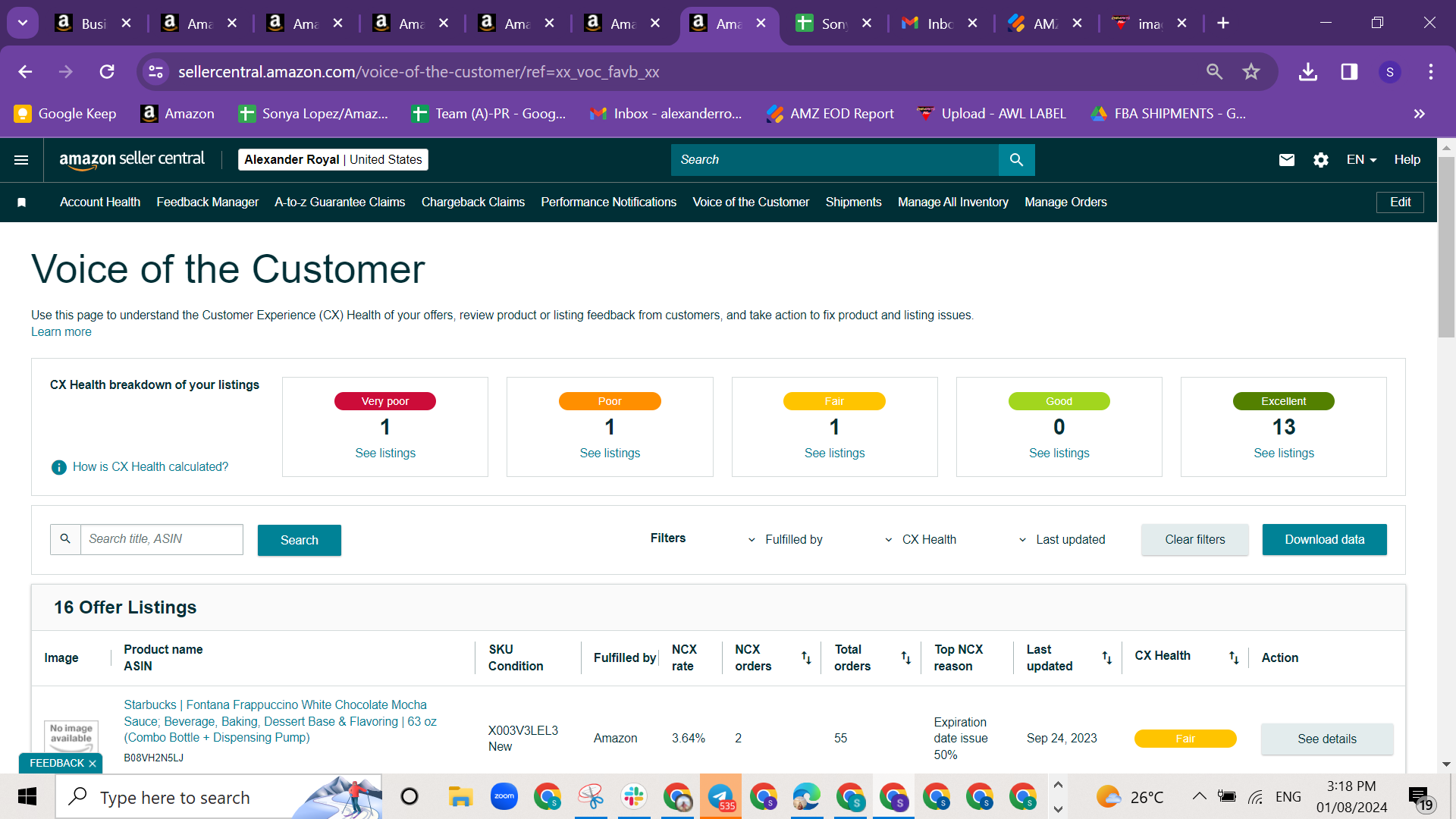
Task: Open Chrome profile avatar S
Action: [x=1390, y=72]
